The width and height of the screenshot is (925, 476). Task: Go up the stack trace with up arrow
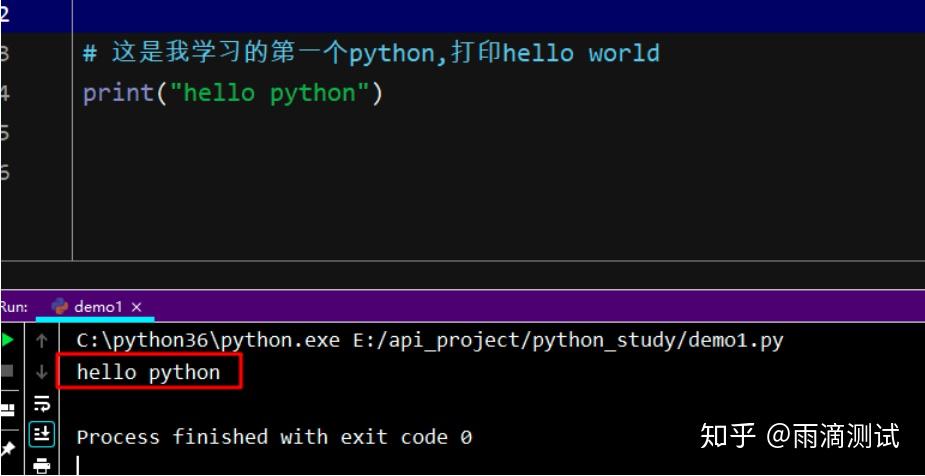click(x=41, y=340)
